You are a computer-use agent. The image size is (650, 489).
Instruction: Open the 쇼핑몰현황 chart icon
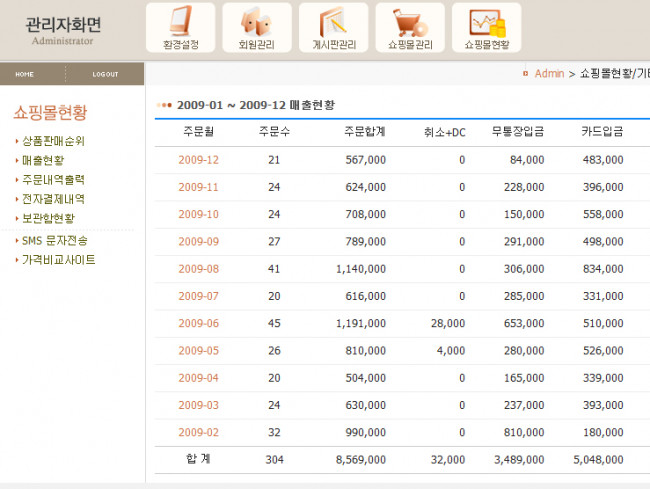coord(487,27)
